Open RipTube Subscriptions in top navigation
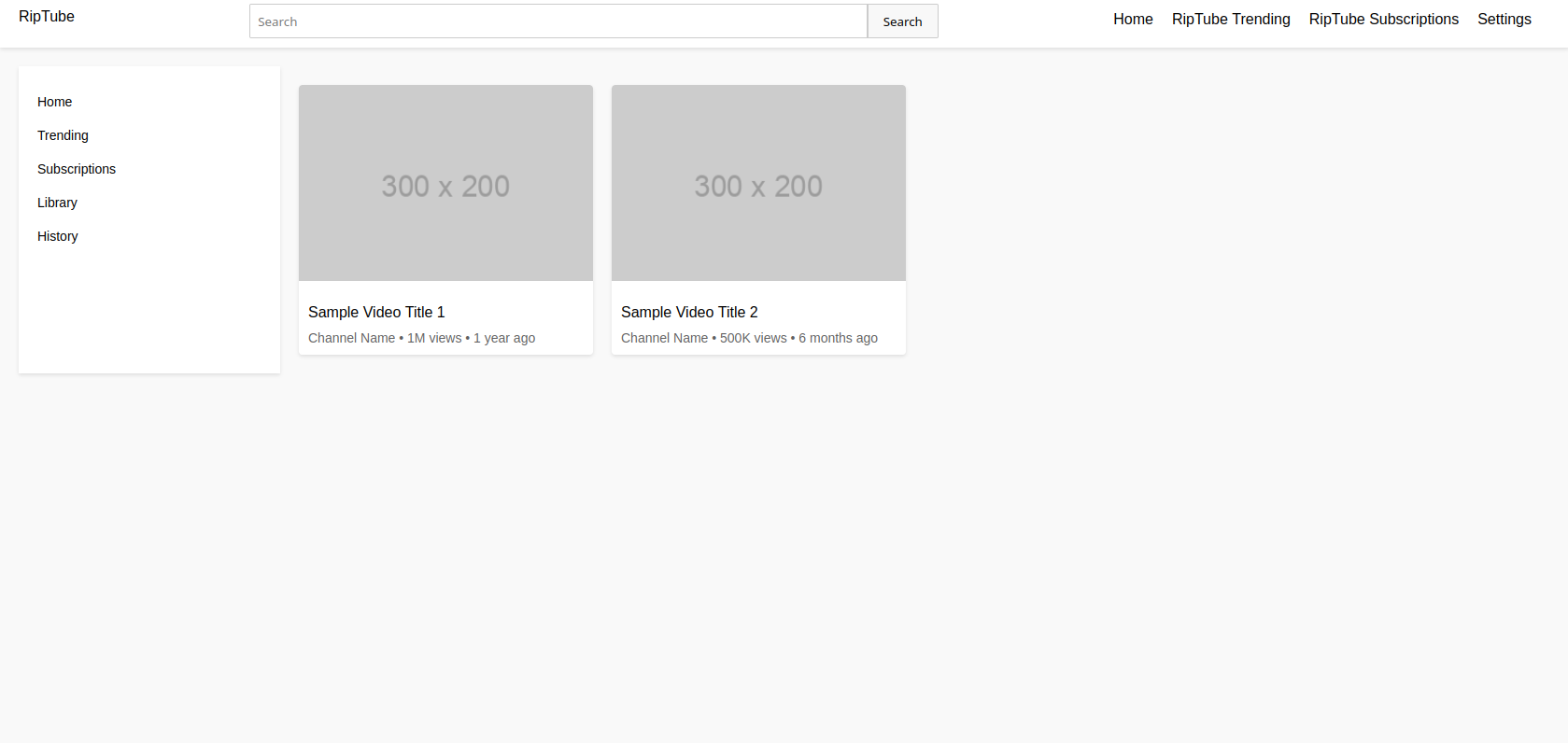The image size is (1568, 743). (1383, 20)
